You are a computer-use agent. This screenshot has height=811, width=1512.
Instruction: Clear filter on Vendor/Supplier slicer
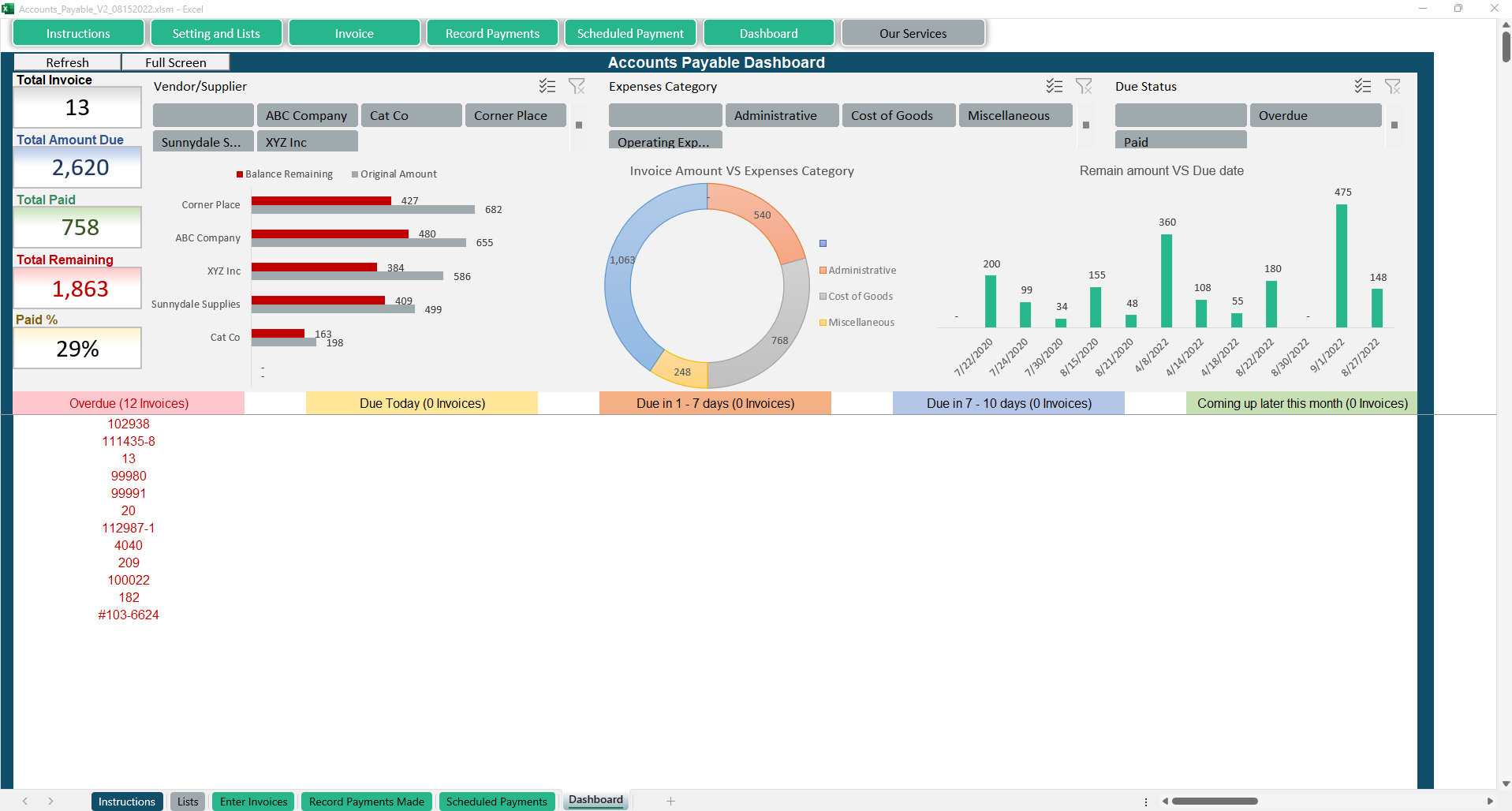click(x=577, y=86)
